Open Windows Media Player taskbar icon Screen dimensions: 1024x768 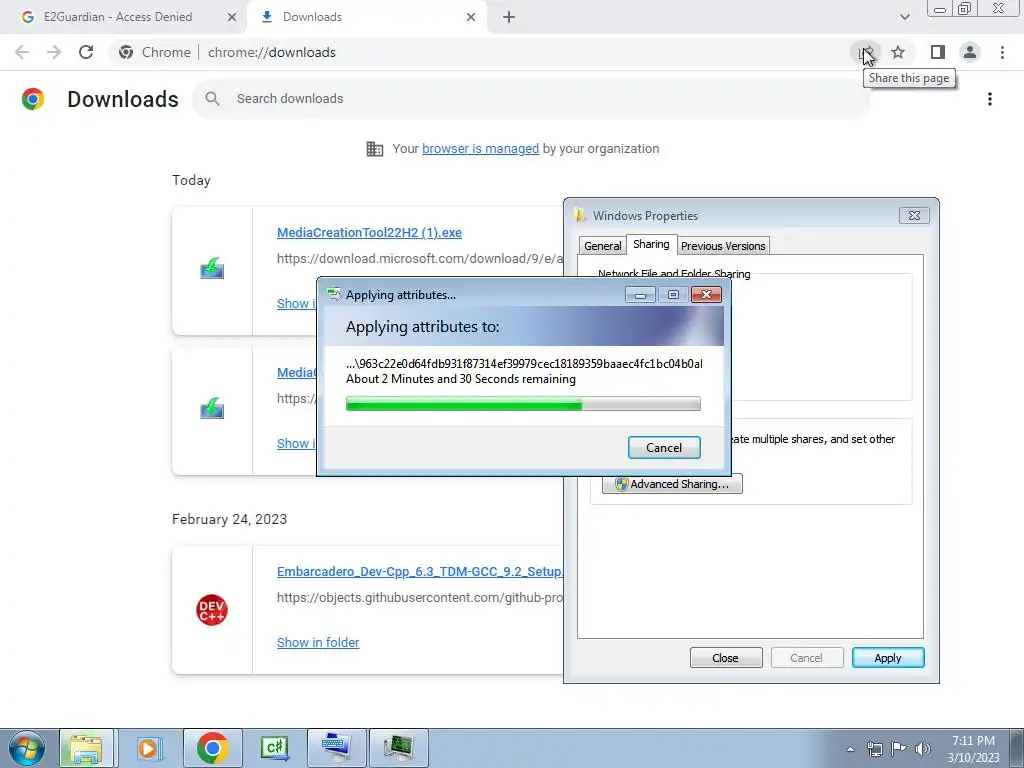pyautogui.click(x=148, y=748)
